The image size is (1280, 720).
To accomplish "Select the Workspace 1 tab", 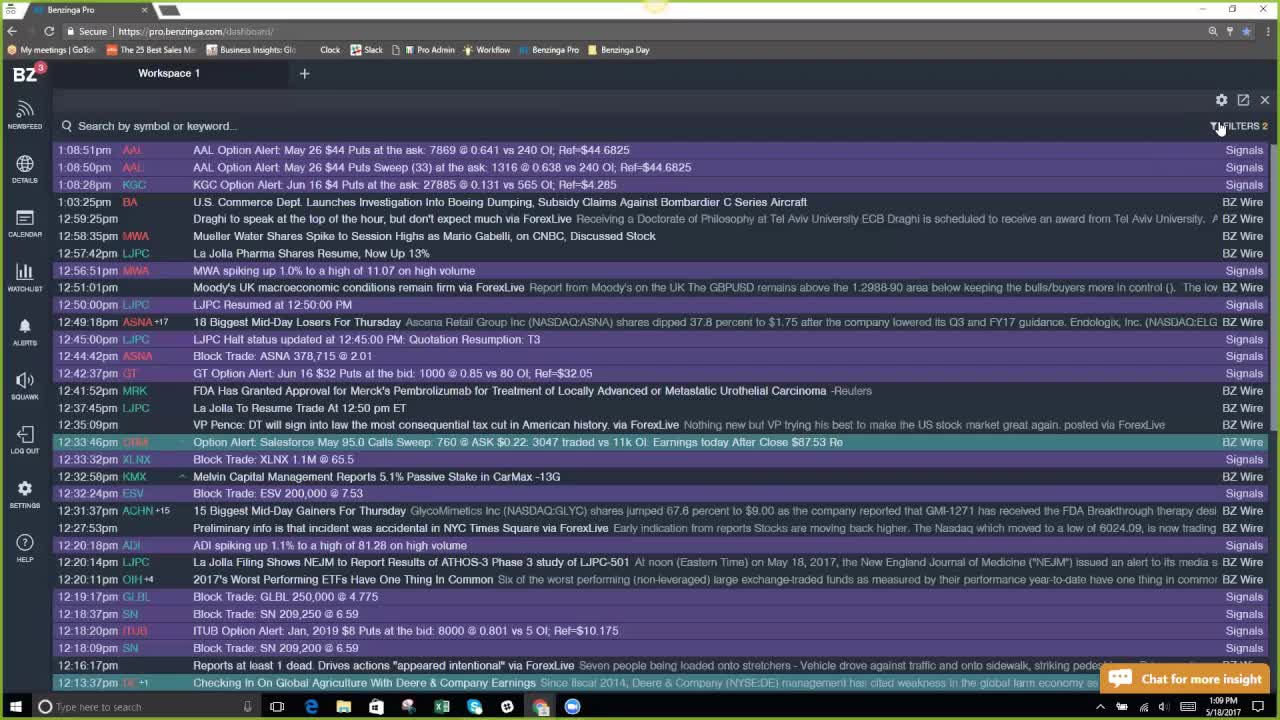I will [x=169, y=73].
